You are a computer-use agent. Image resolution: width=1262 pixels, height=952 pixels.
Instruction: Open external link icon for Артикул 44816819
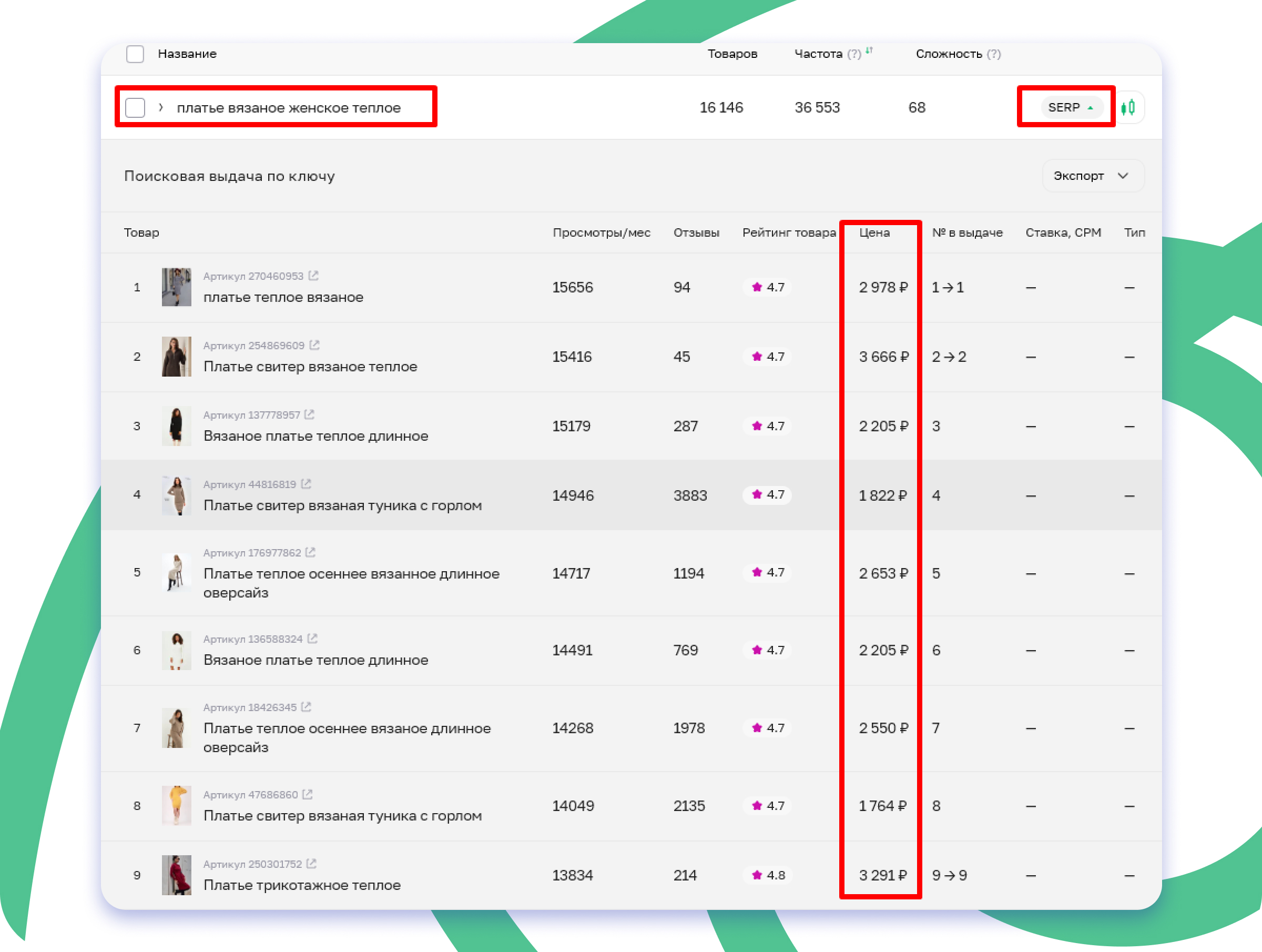pos(307,484)
